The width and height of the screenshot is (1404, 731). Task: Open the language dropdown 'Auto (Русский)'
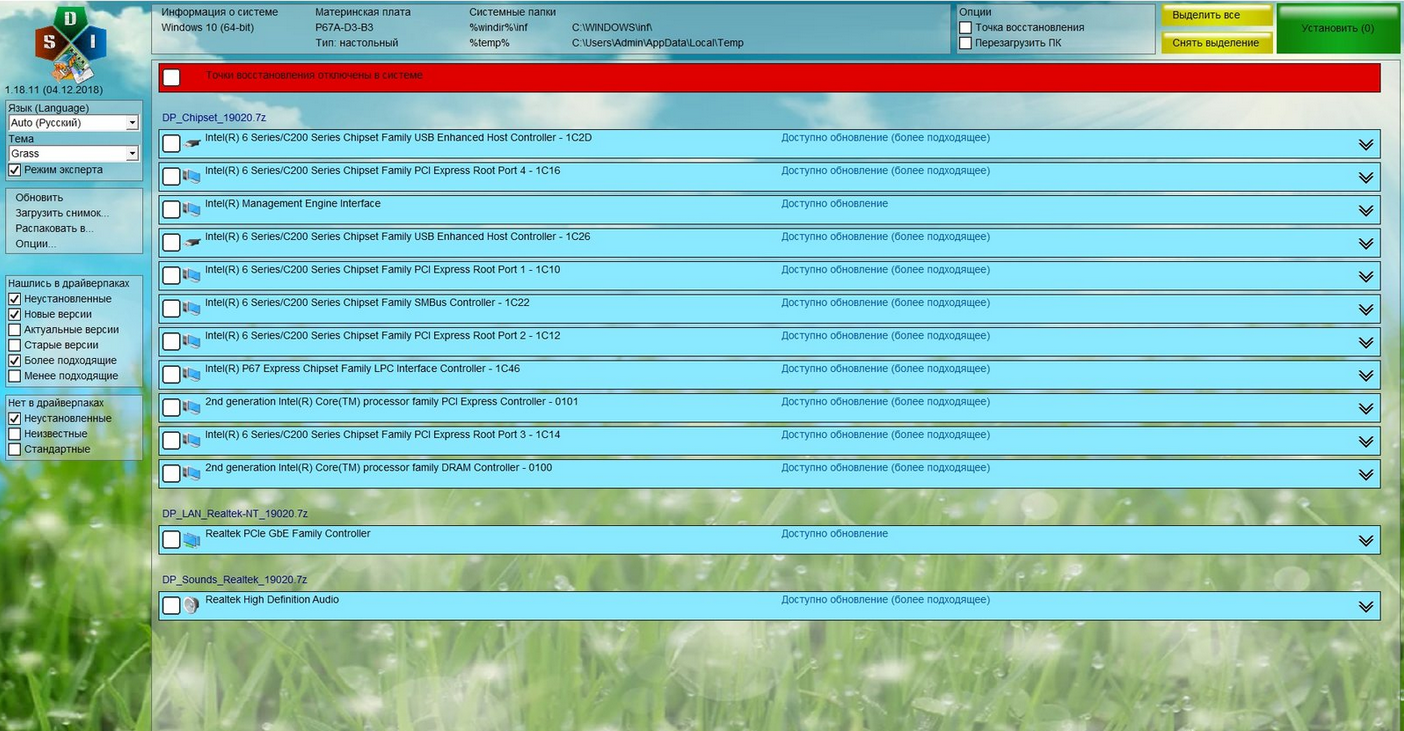pyautogui.click(x=73, y=123)
